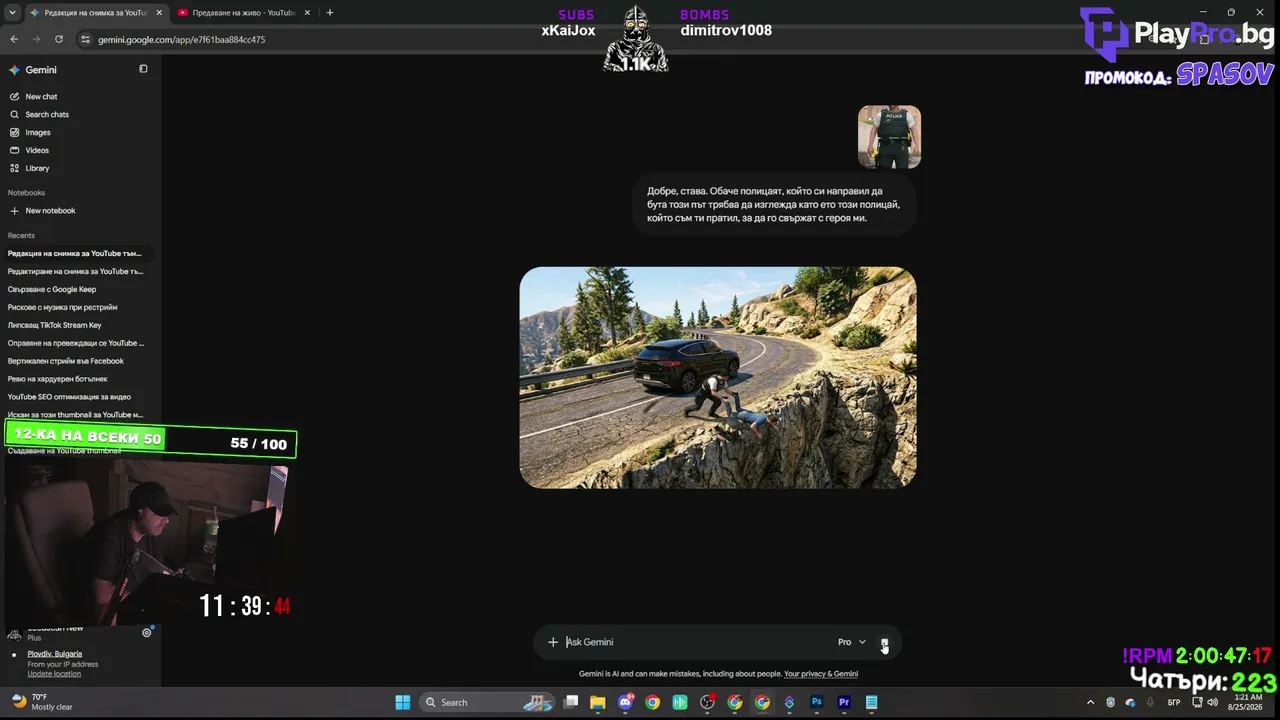Open the browser tab search dropdown
This screenshot has width=1280, height=720.
point(12,13)
